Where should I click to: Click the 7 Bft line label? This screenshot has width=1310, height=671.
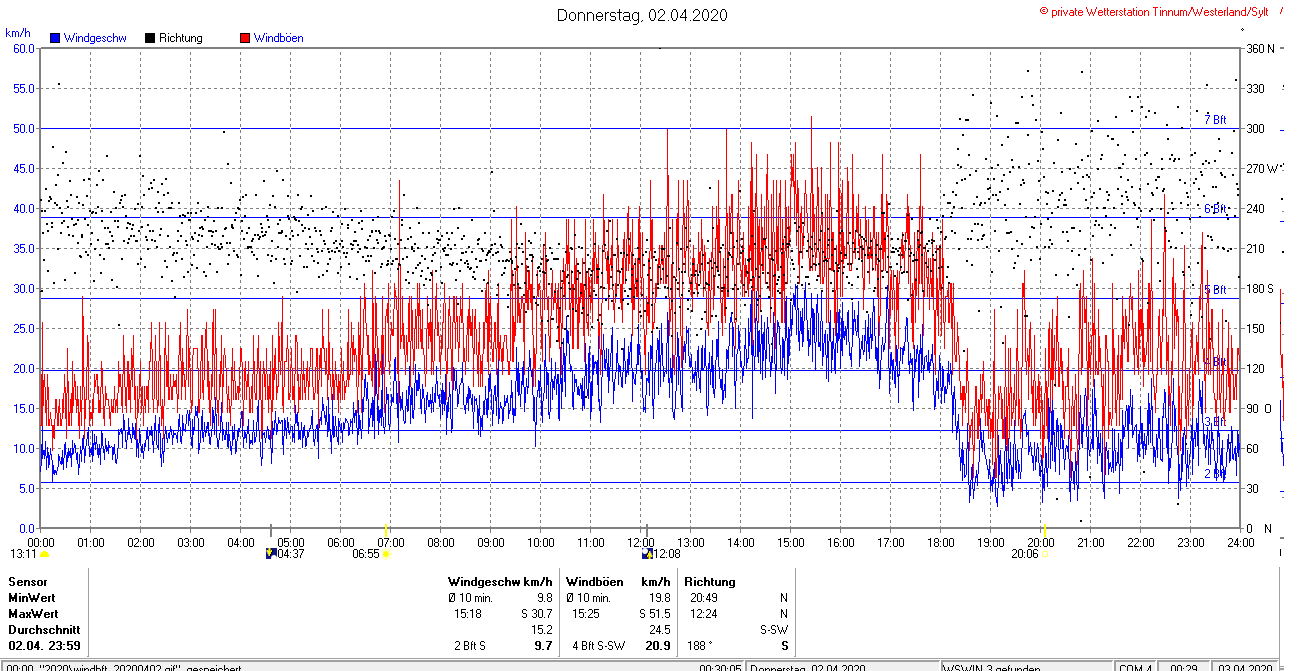click(1215, 119)
